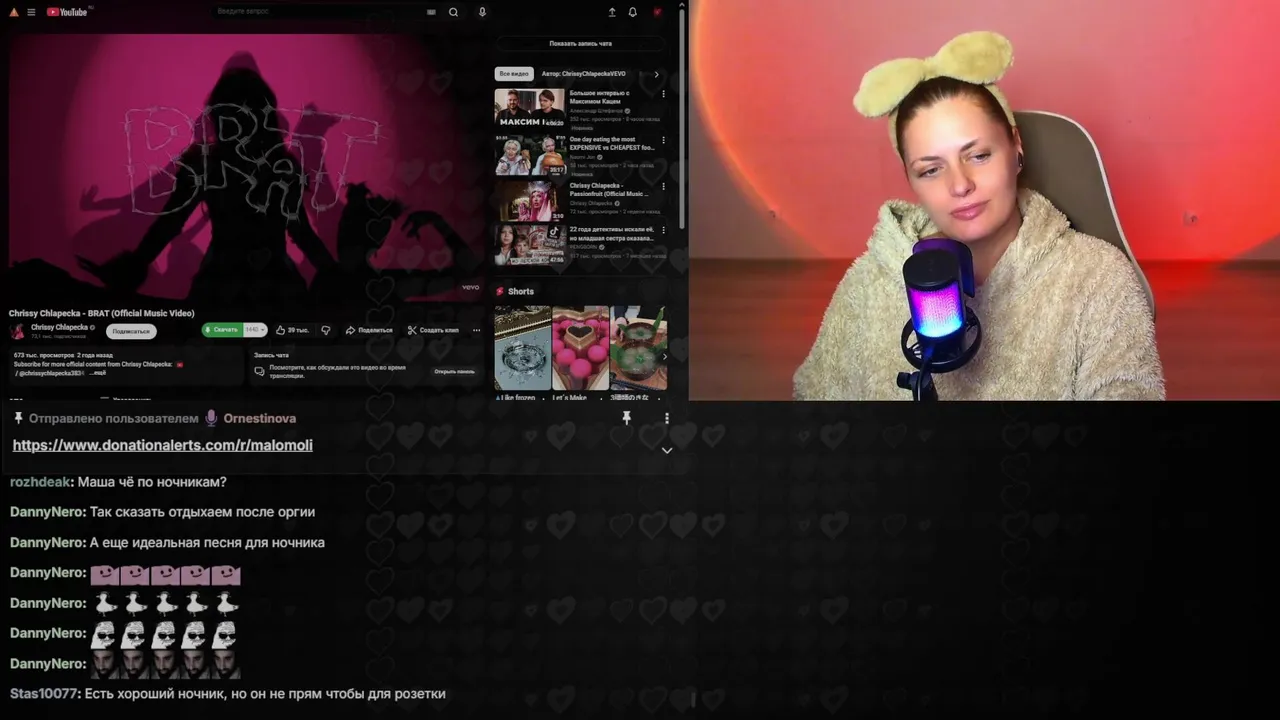Open 'One day eating the most EXPENSIVE' thumbnail

coord(529,155)
